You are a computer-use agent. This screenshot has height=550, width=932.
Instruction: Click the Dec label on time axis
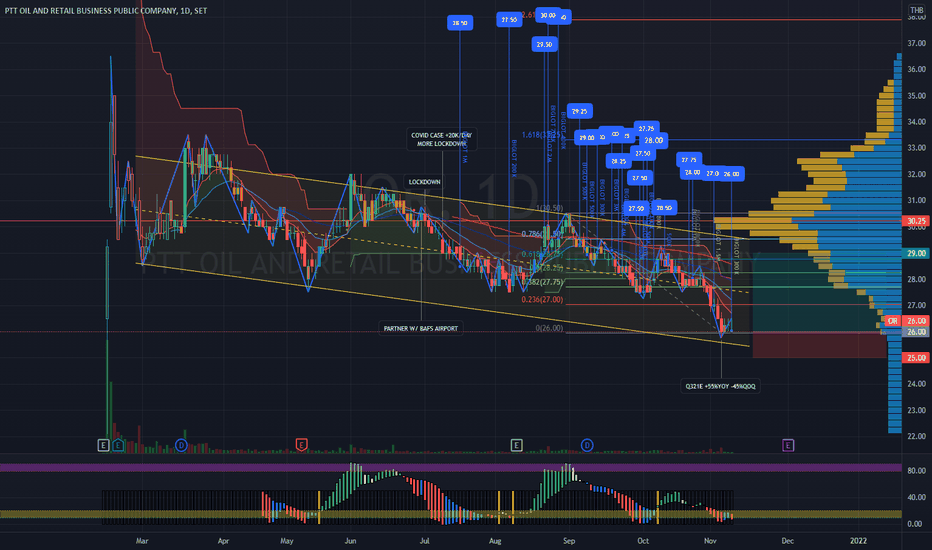tap(788, 540)
